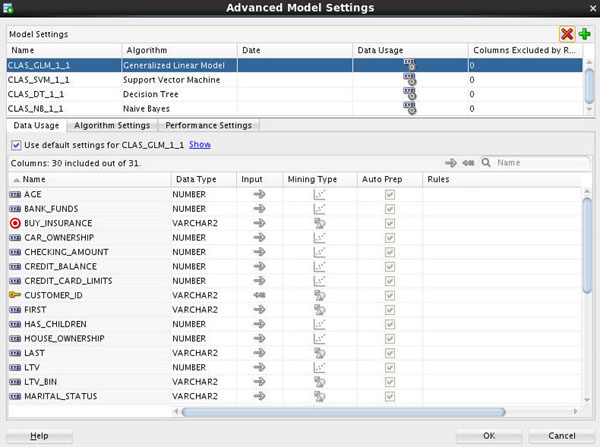The width and height of the screenshot is (600, 447).
Task: Toggle Auto Prep checkbox for AGE
Action: click(390, 195)
